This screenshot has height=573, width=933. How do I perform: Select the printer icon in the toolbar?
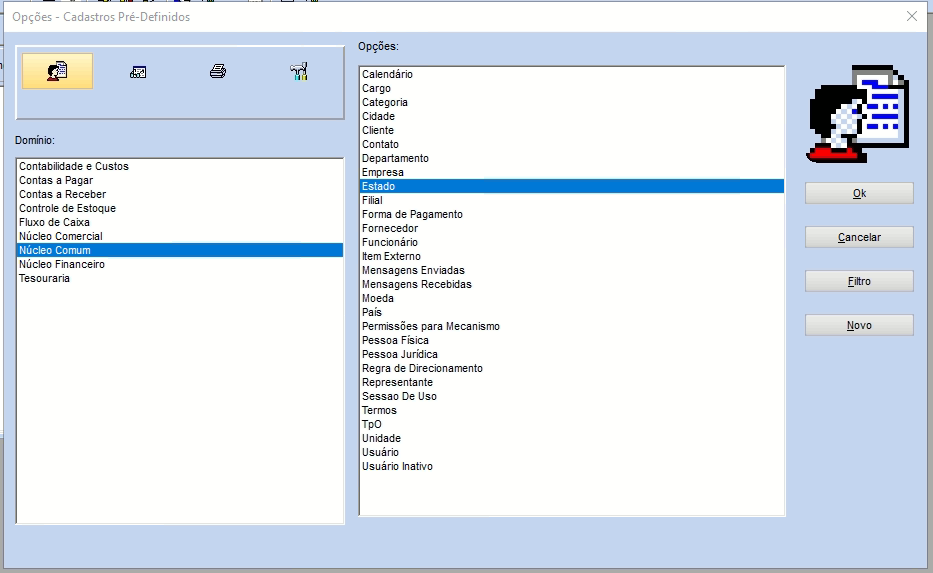point(218,71)
